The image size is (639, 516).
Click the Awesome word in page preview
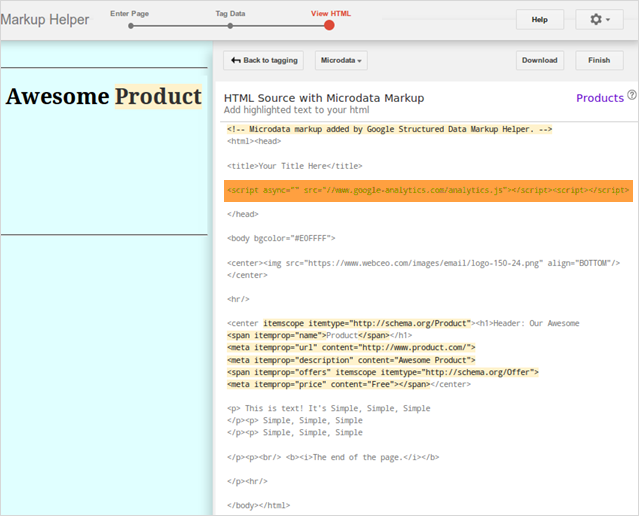click(57, 97)
